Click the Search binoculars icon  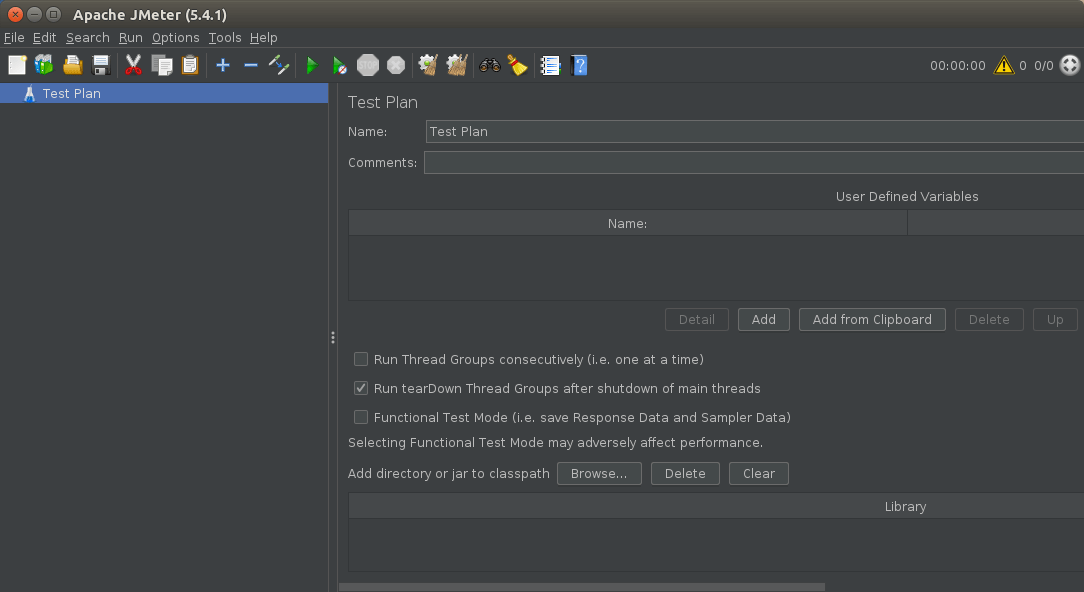pyautogui.click(x=490, y=66)
